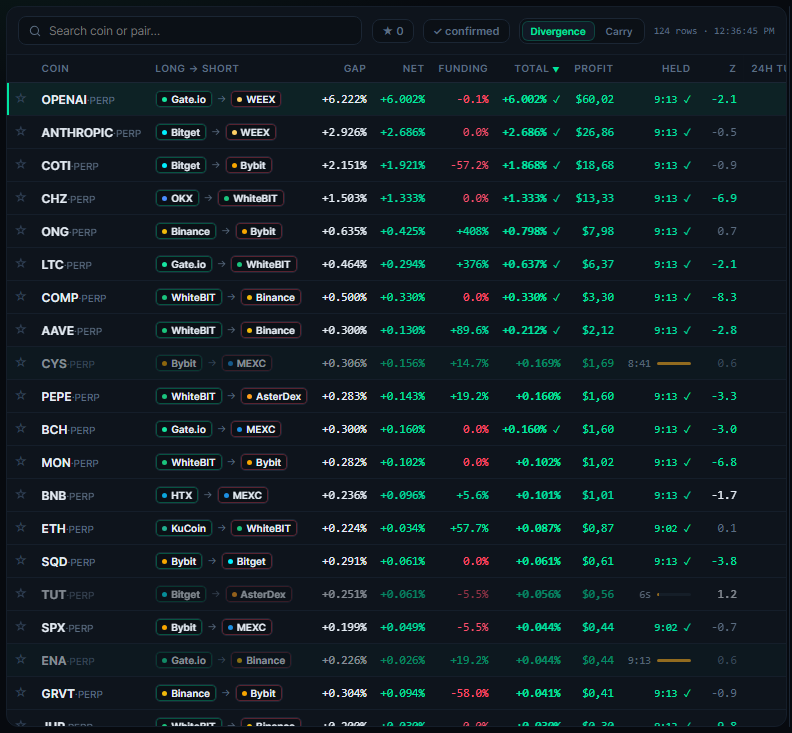Favorite the BCH row star

click(x=21, y=428)
